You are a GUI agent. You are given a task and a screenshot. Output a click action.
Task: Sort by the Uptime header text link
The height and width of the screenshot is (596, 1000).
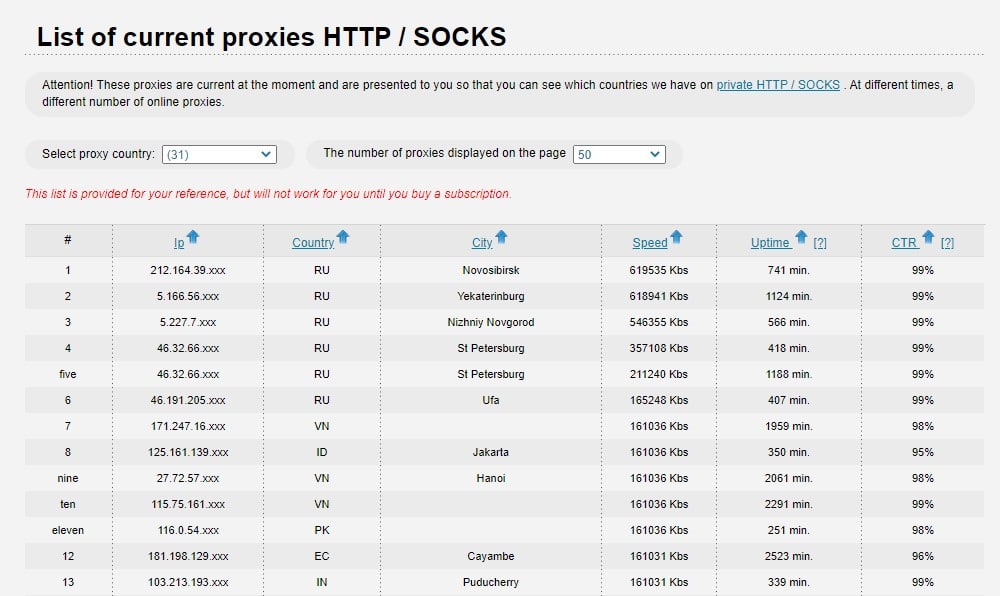pos(770,243)
